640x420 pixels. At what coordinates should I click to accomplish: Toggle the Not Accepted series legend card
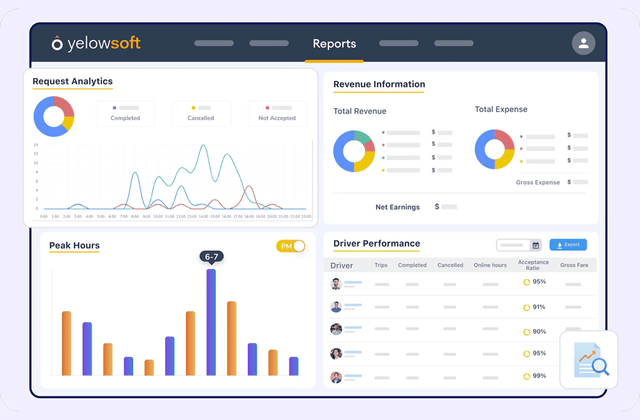277,112
